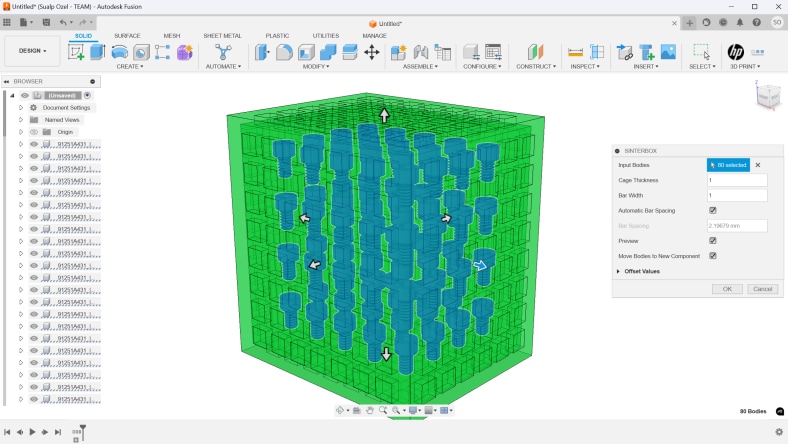The width and height of the screenshot is (788, 444).
Task: Open the Configure Model icon
Action: [x=471, y=52]
